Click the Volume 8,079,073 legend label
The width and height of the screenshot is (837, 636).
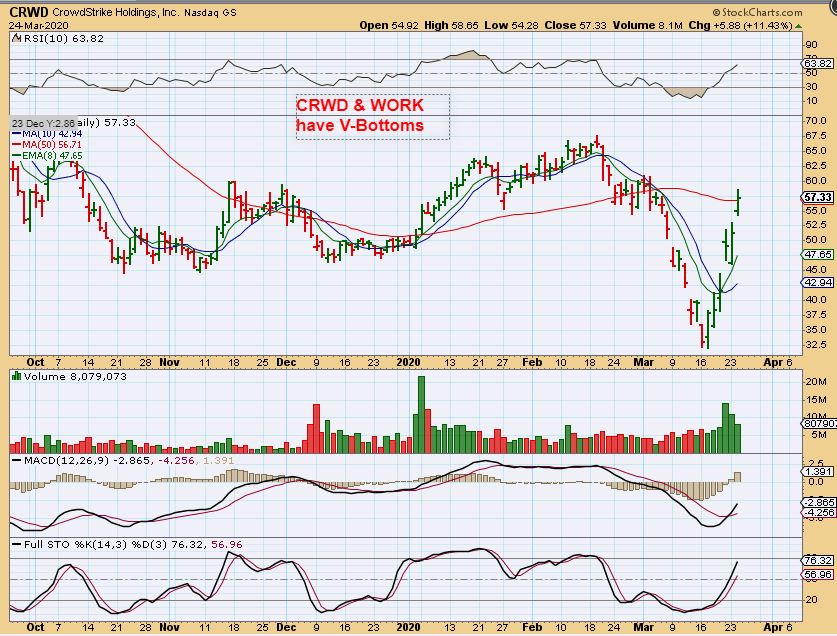pos(75,376)
